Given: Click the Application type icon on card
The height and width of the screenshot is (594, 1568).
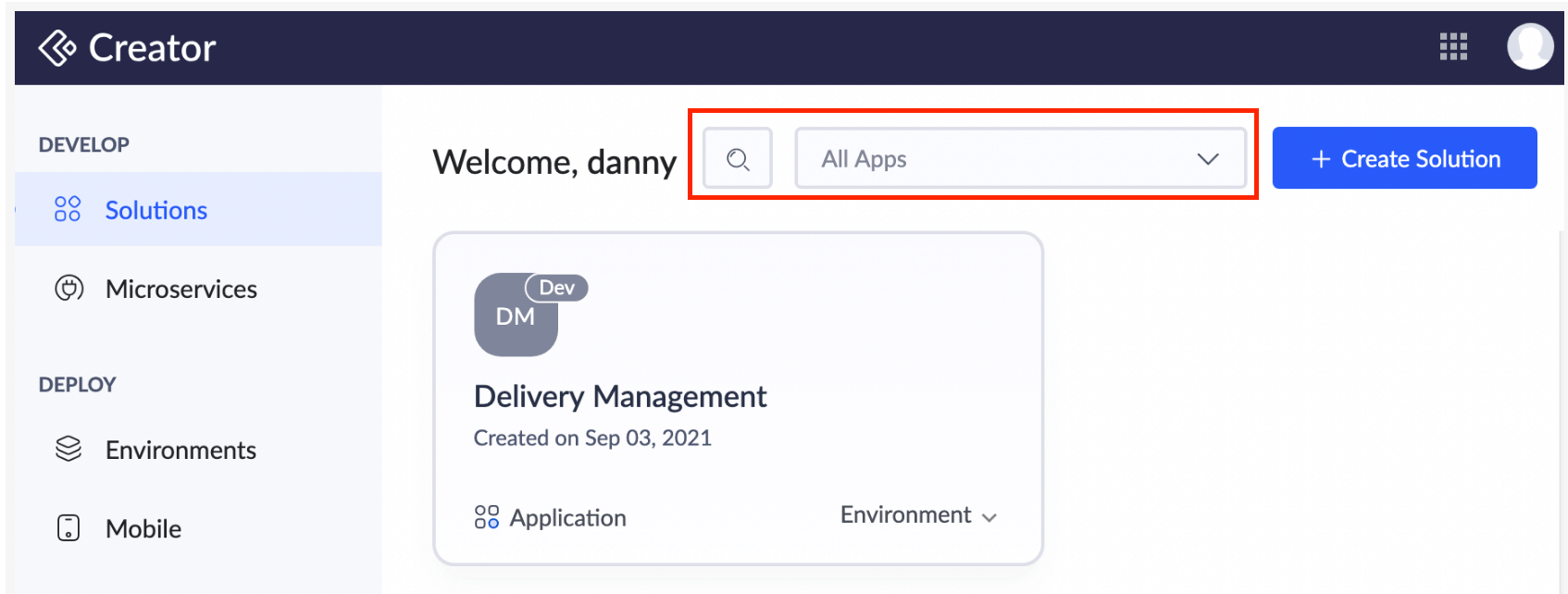Looking at the screenshot, I should click(x=487, y=516).
